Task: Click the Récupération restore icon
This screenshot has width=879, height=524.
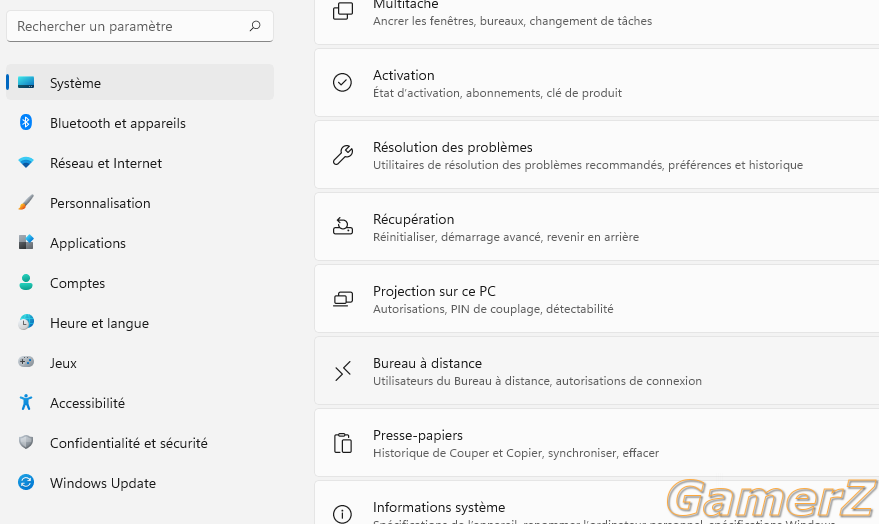Action: tap(343, 226)
